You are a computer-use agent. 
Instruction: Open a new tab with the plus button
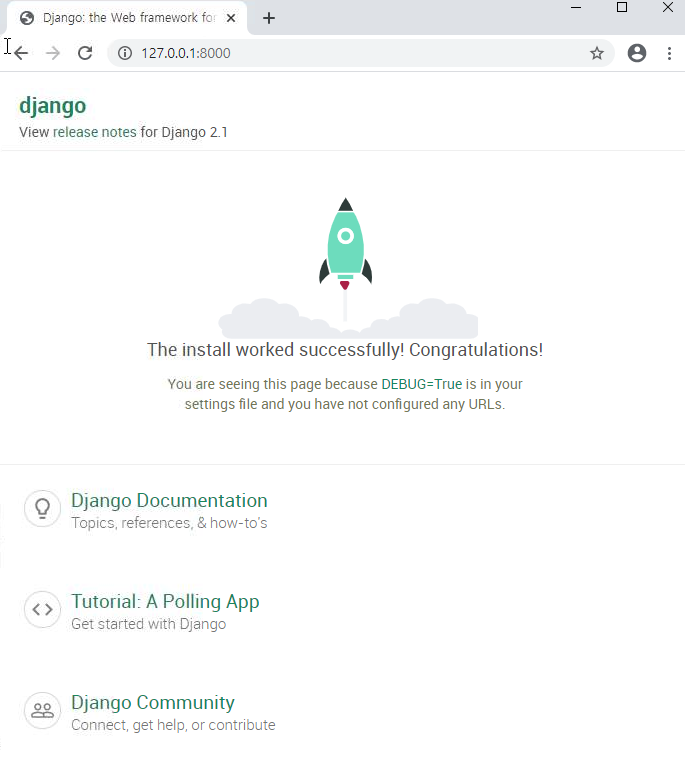point(269,18)
